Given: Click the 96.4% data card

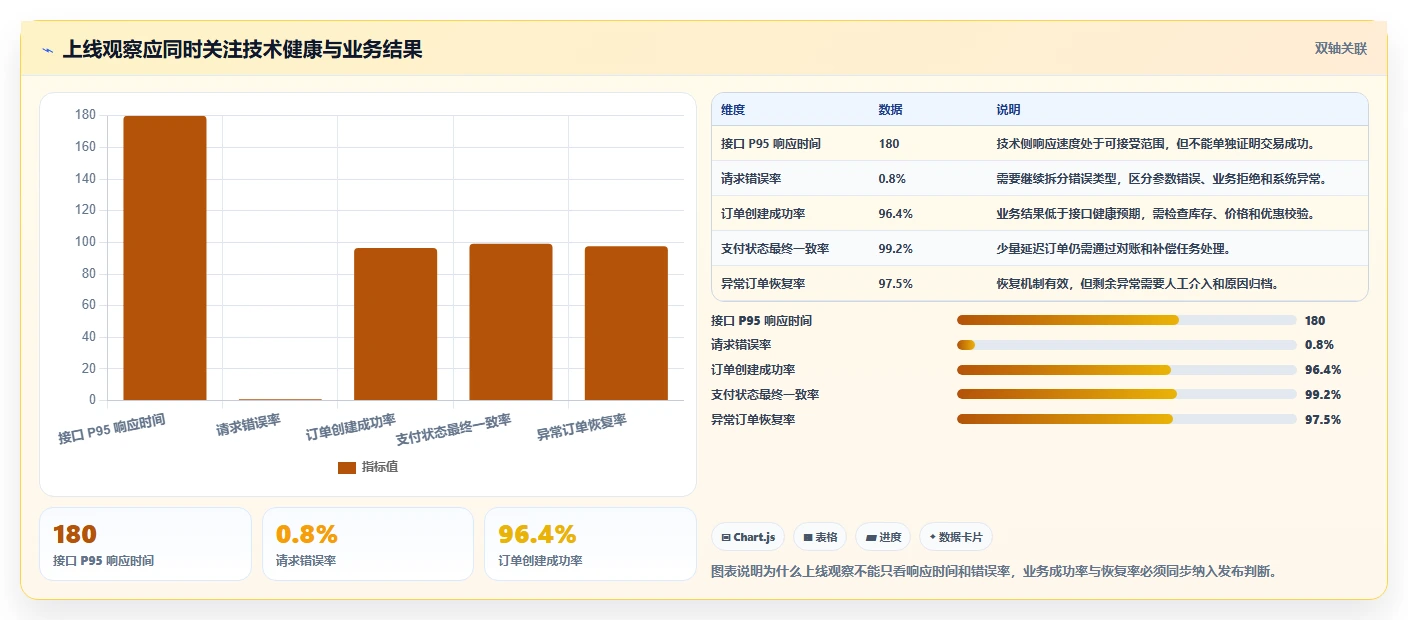Looking at the screenshot, I should click(590, 544).
